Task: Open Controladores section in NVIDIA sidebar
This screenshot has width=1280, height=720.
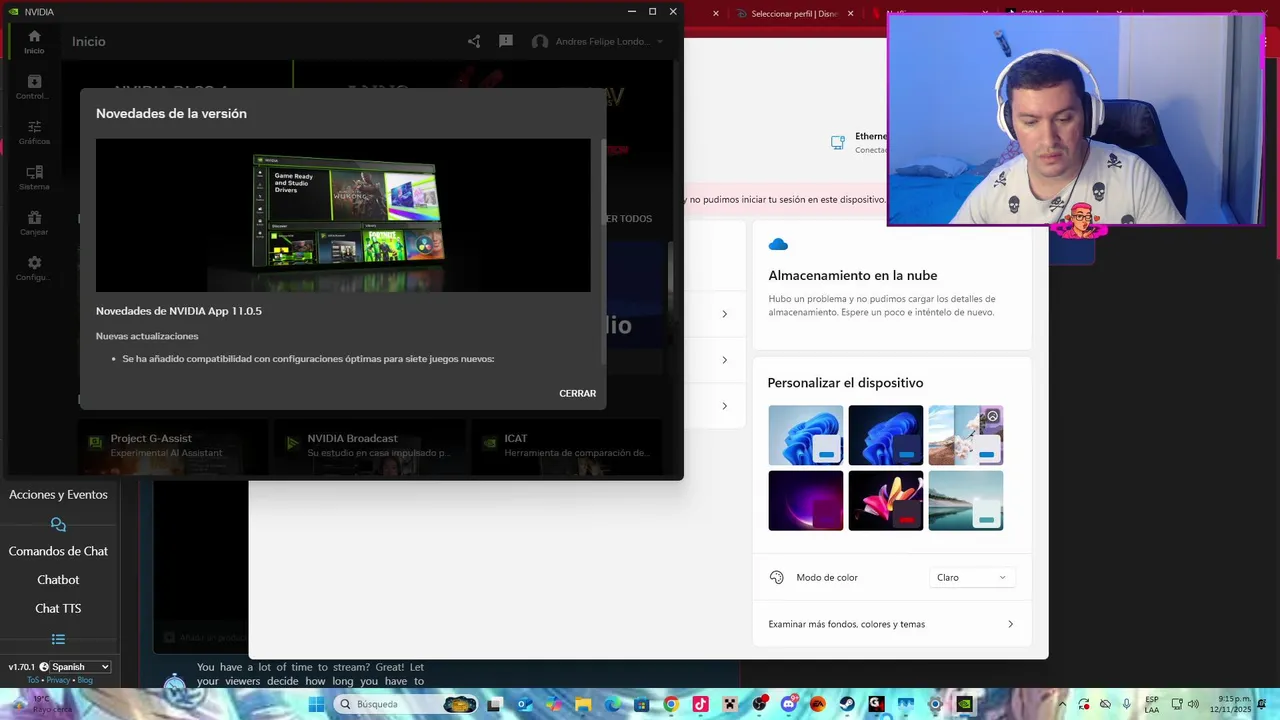Action: tap(34, 87)
